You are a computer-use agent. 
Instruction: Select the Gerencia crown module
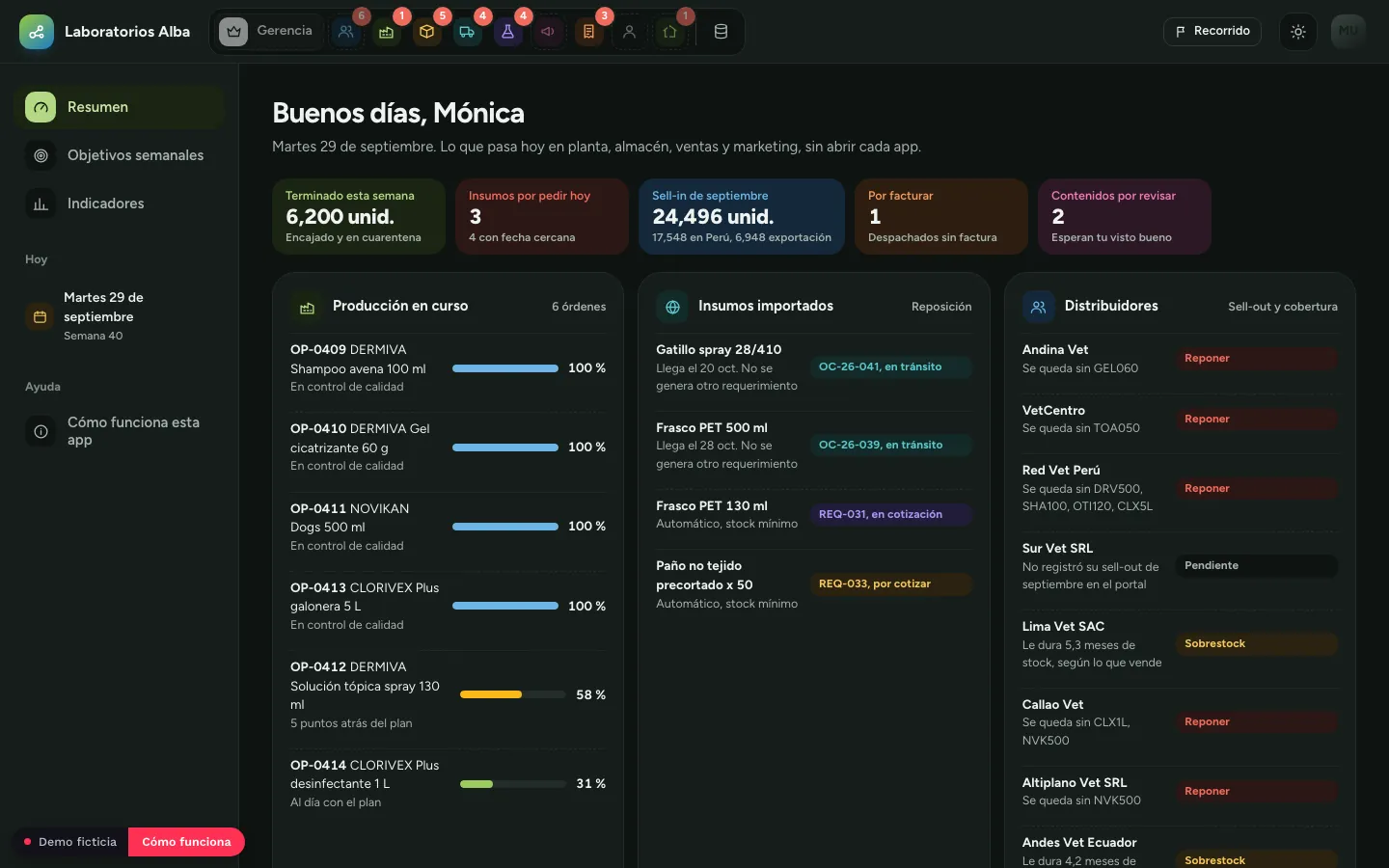tap(267, 32)
